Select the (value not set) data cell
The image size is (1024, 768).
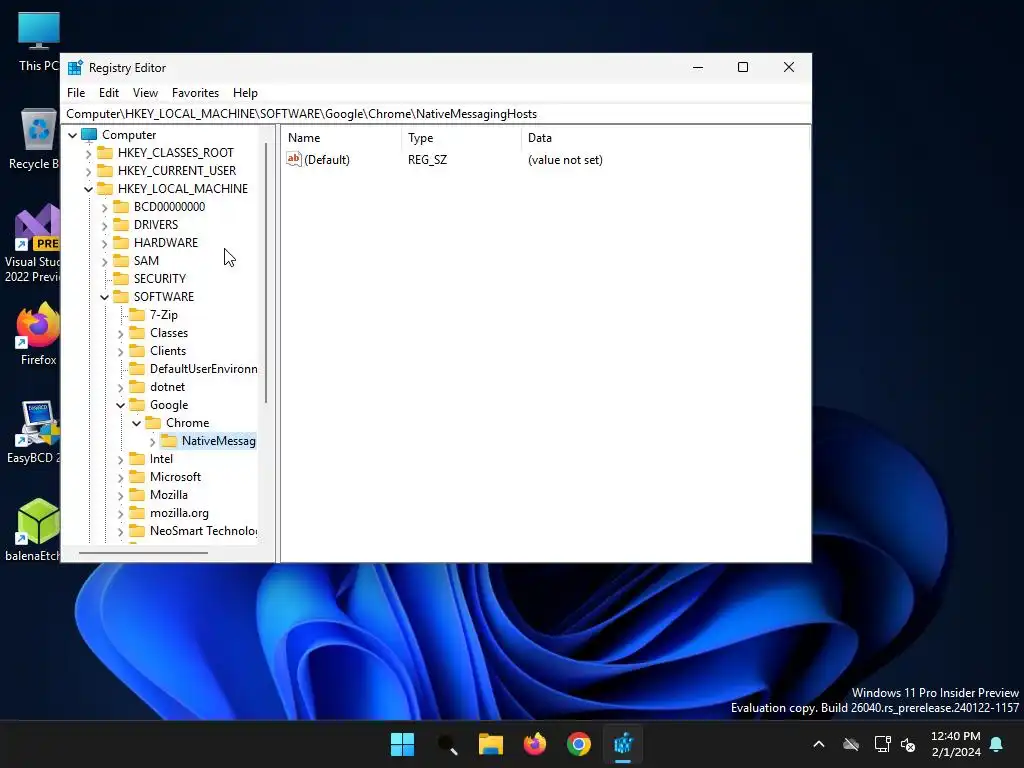pos(565,160)
